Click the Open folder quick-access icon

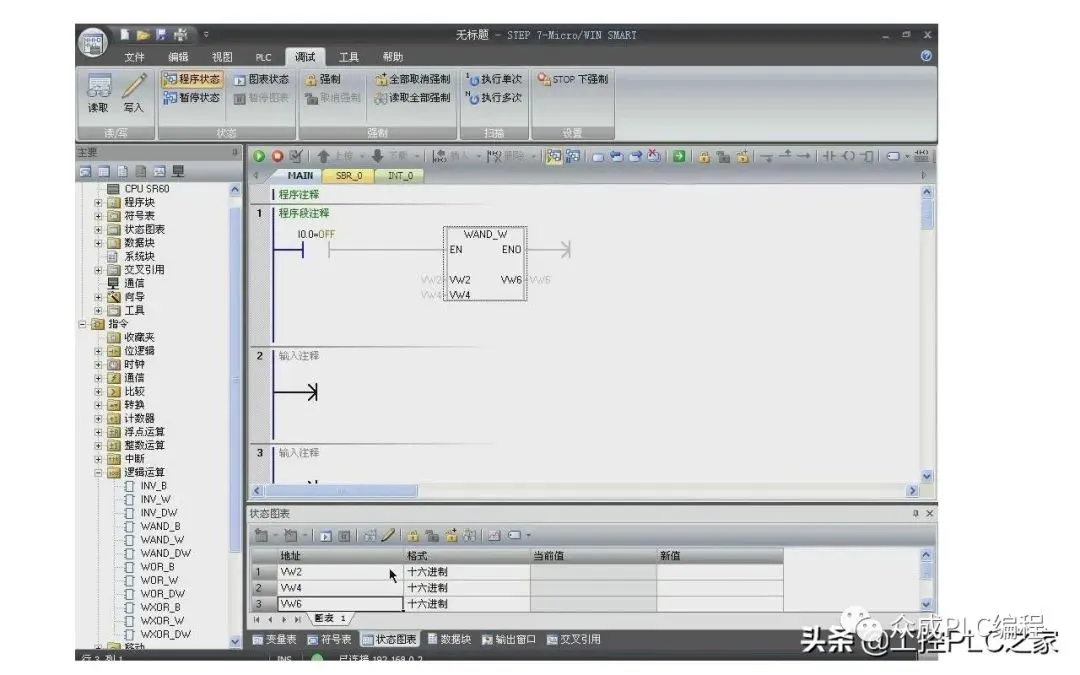[143, 34]
